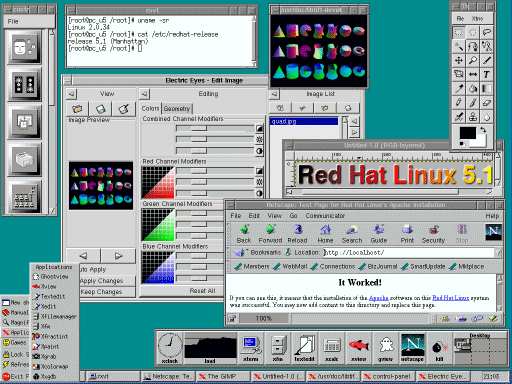The height and width of the screenshot is (384, 512).
Task: Select the Color Picker eyedropper in GIMP
Action: click(459, 89)
